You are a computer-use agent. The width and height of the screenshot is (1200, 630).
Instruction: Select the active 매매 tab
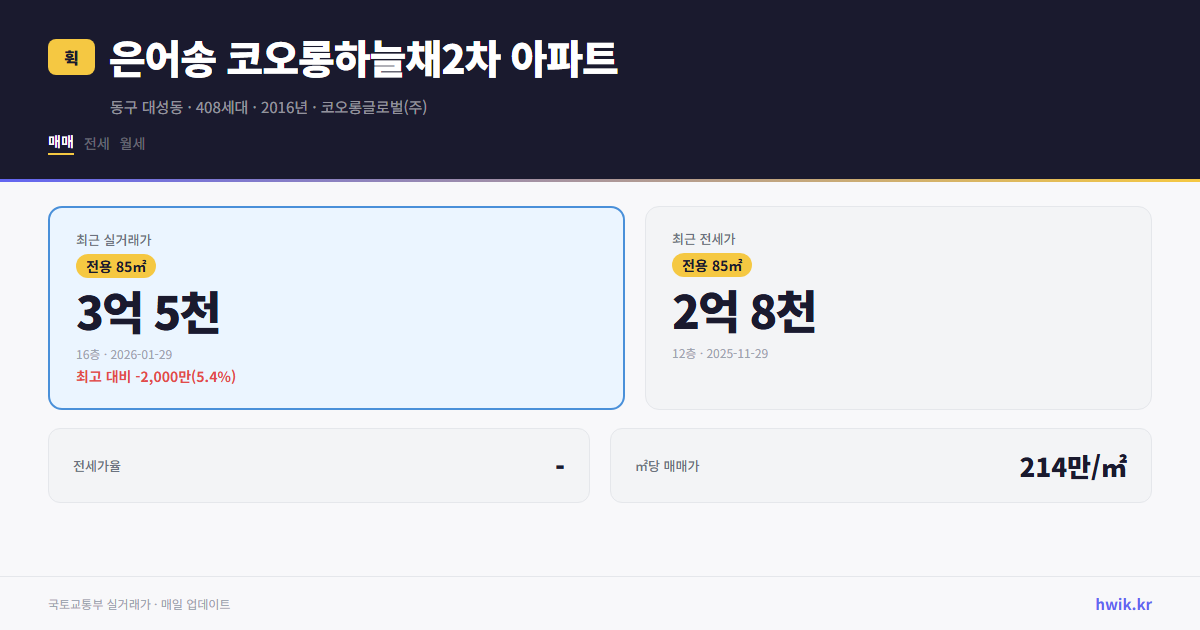(59, 143)
